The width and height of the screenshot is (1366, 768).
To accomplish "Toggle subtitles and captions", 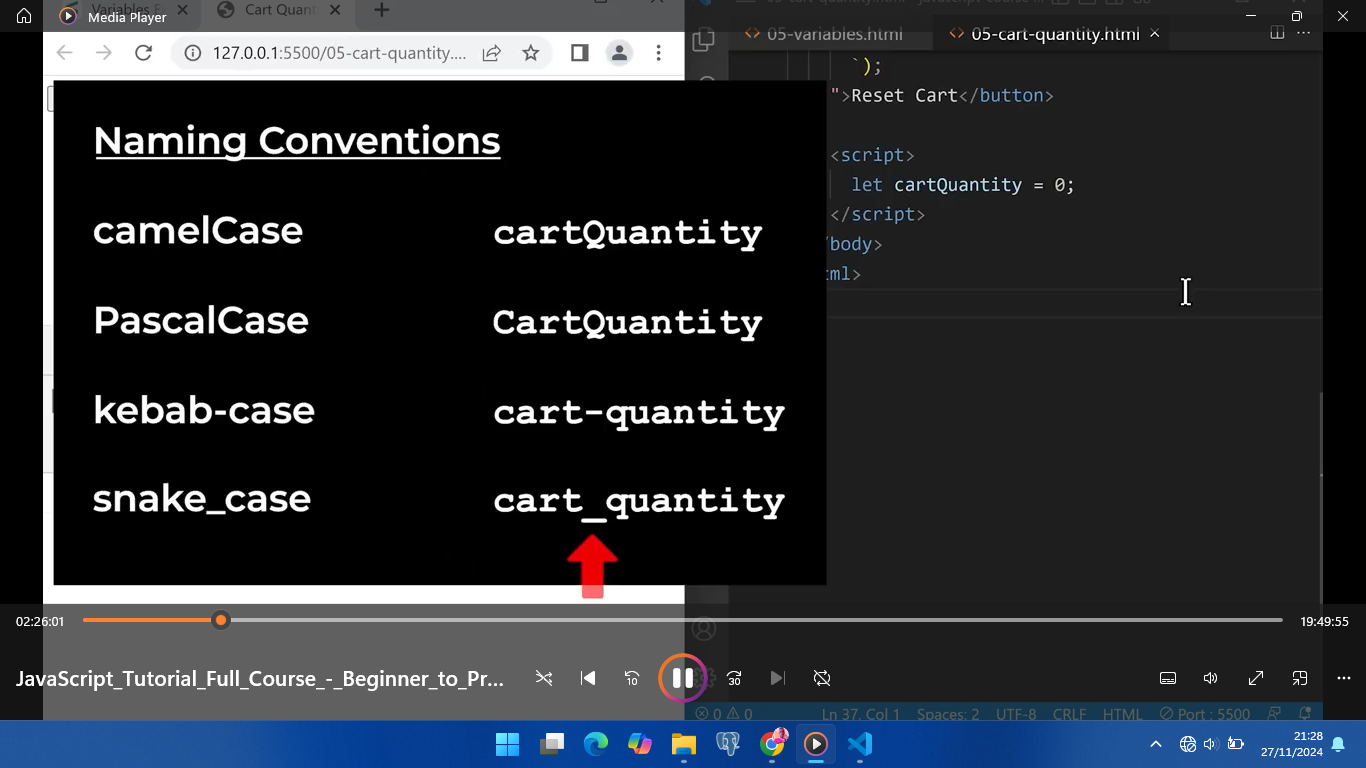I will (x=1167, y=678).
